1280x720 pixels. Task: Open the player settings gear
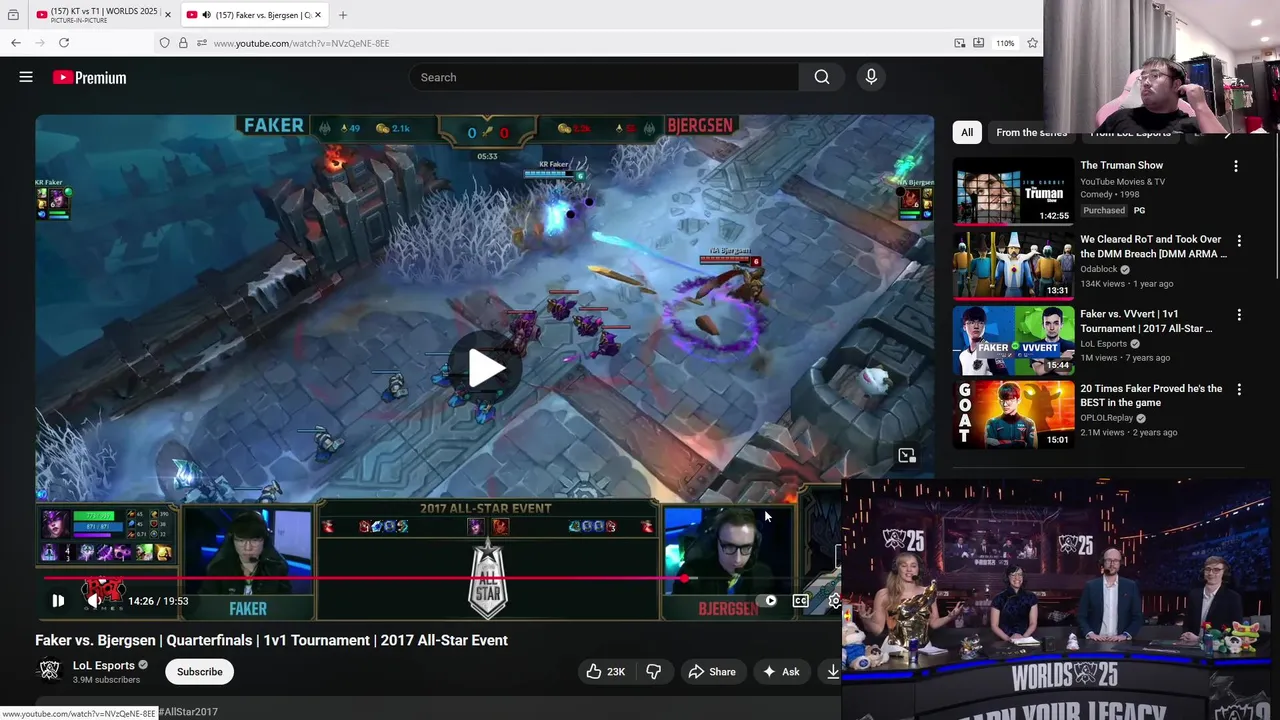tap(834, 601)
